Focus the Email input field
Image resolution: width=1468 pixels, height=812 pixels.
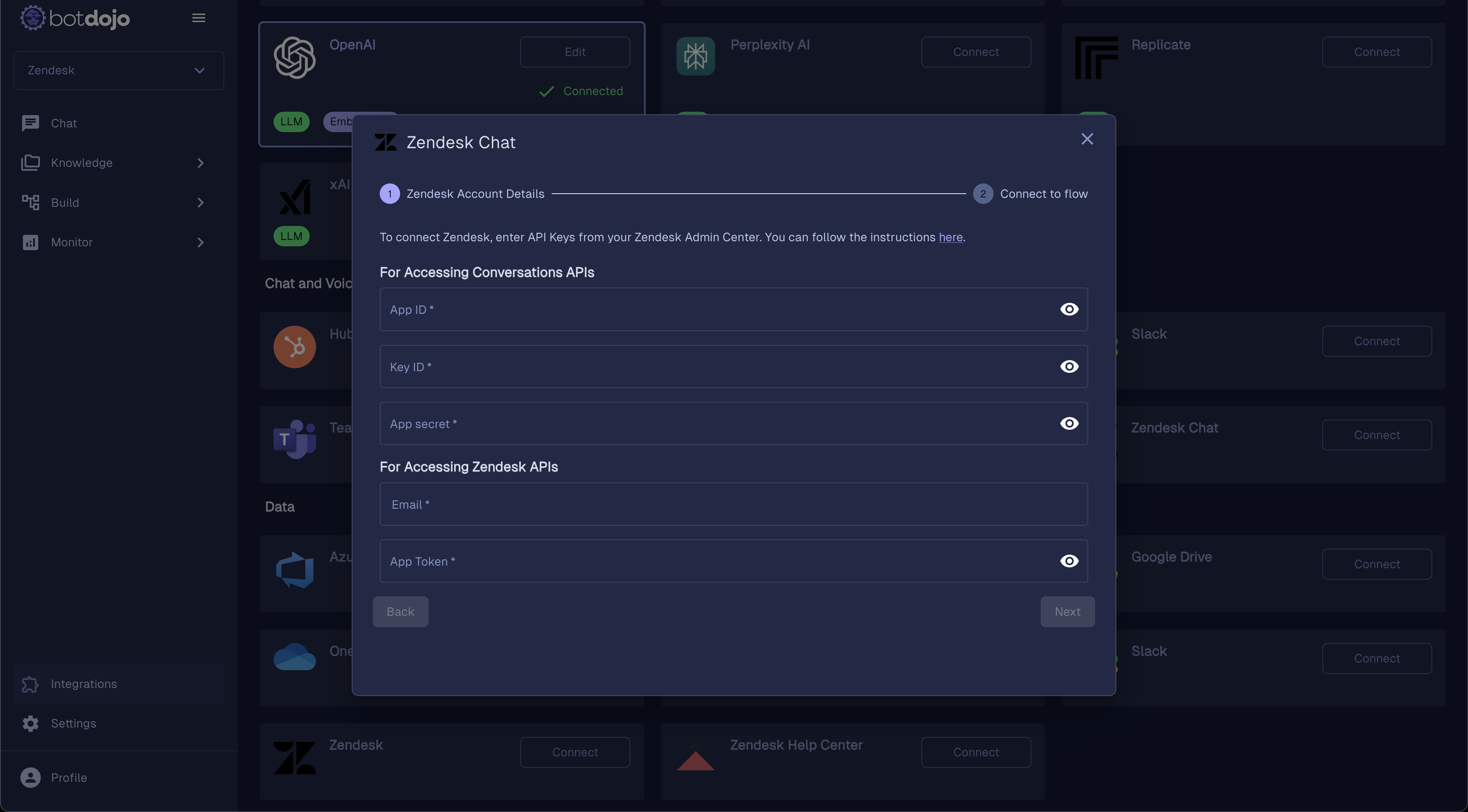[x=734, y=504]
